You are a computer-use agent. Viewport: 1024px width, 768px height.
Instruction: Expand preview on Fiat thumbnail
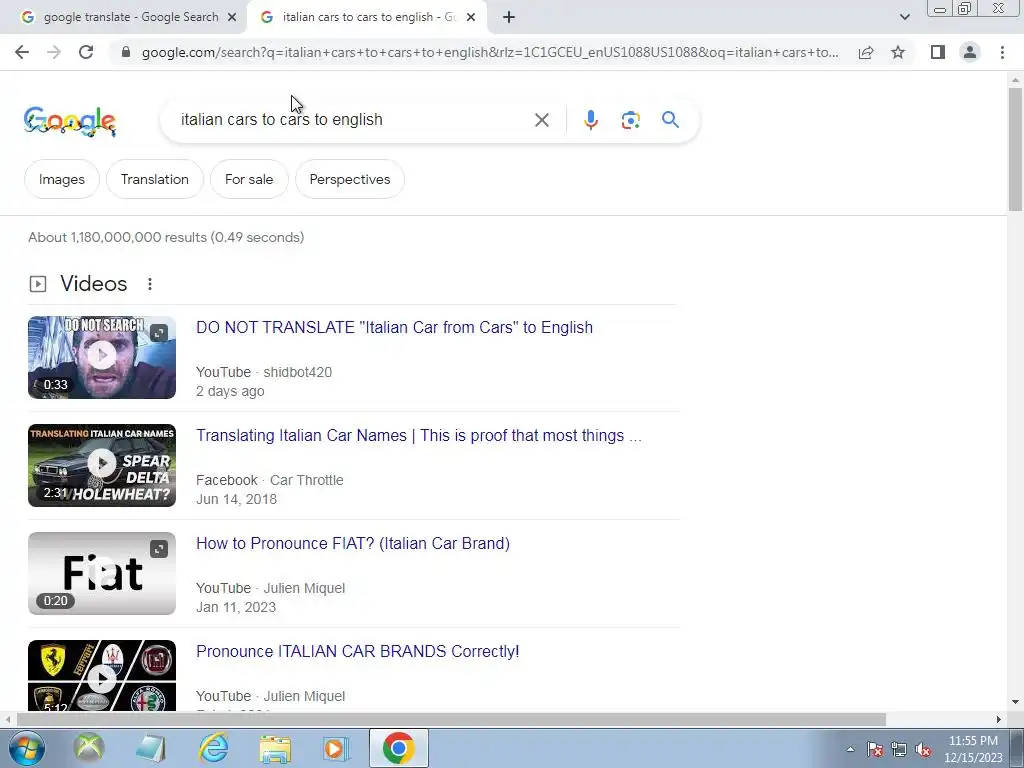click(x=159, y=549)
